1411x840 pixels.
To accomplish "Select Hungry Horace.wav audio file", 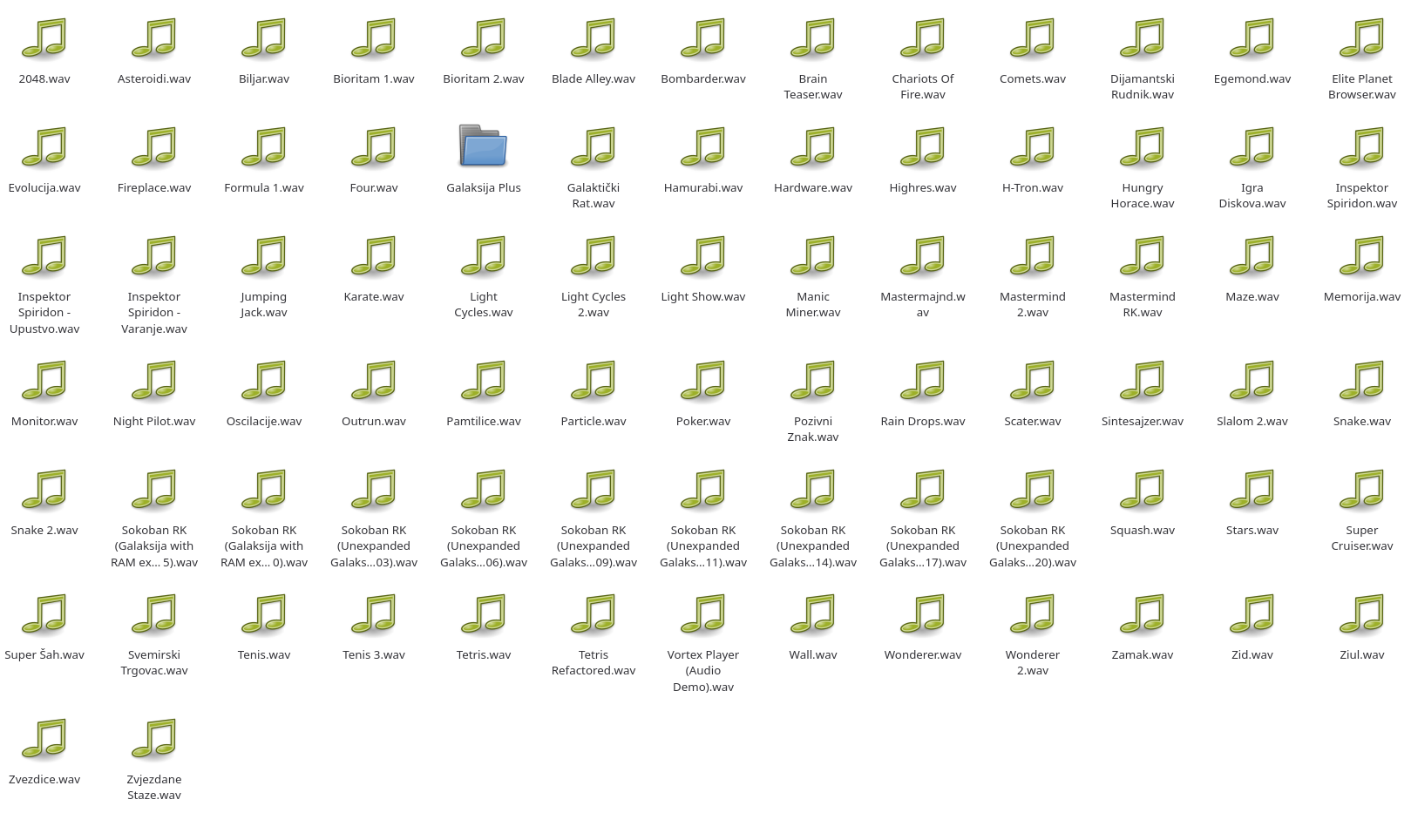I will (1143, 150).
